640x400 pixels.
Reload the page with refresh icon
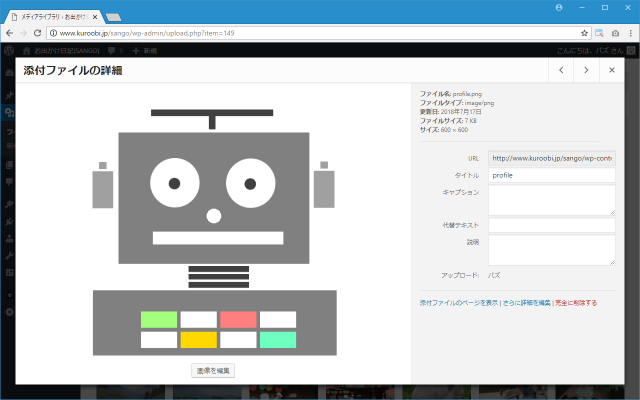pos(38,33)
